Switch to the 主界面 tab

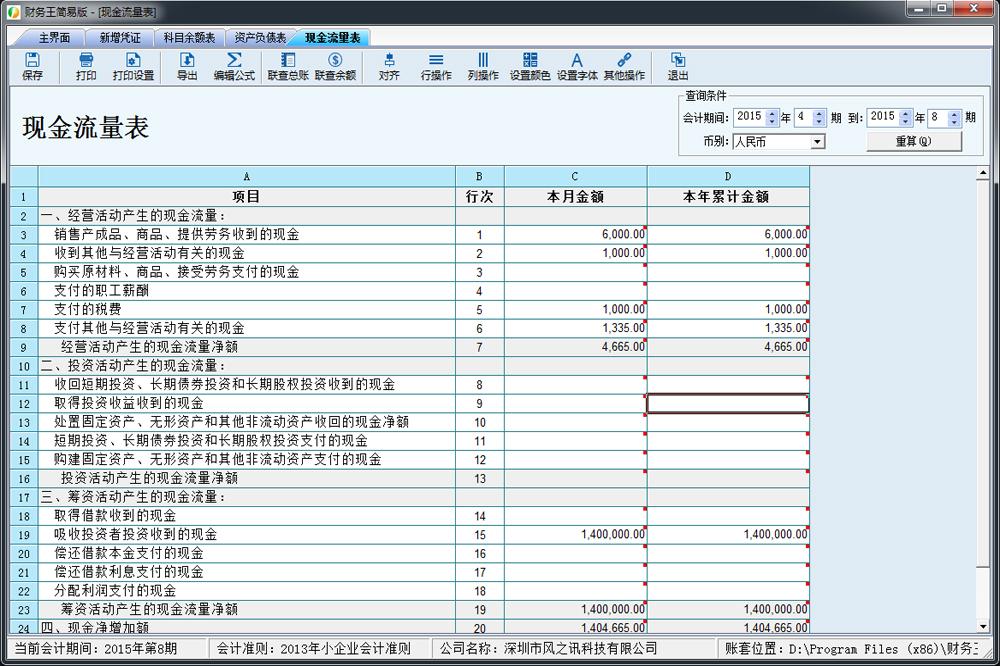pos(54,38)
